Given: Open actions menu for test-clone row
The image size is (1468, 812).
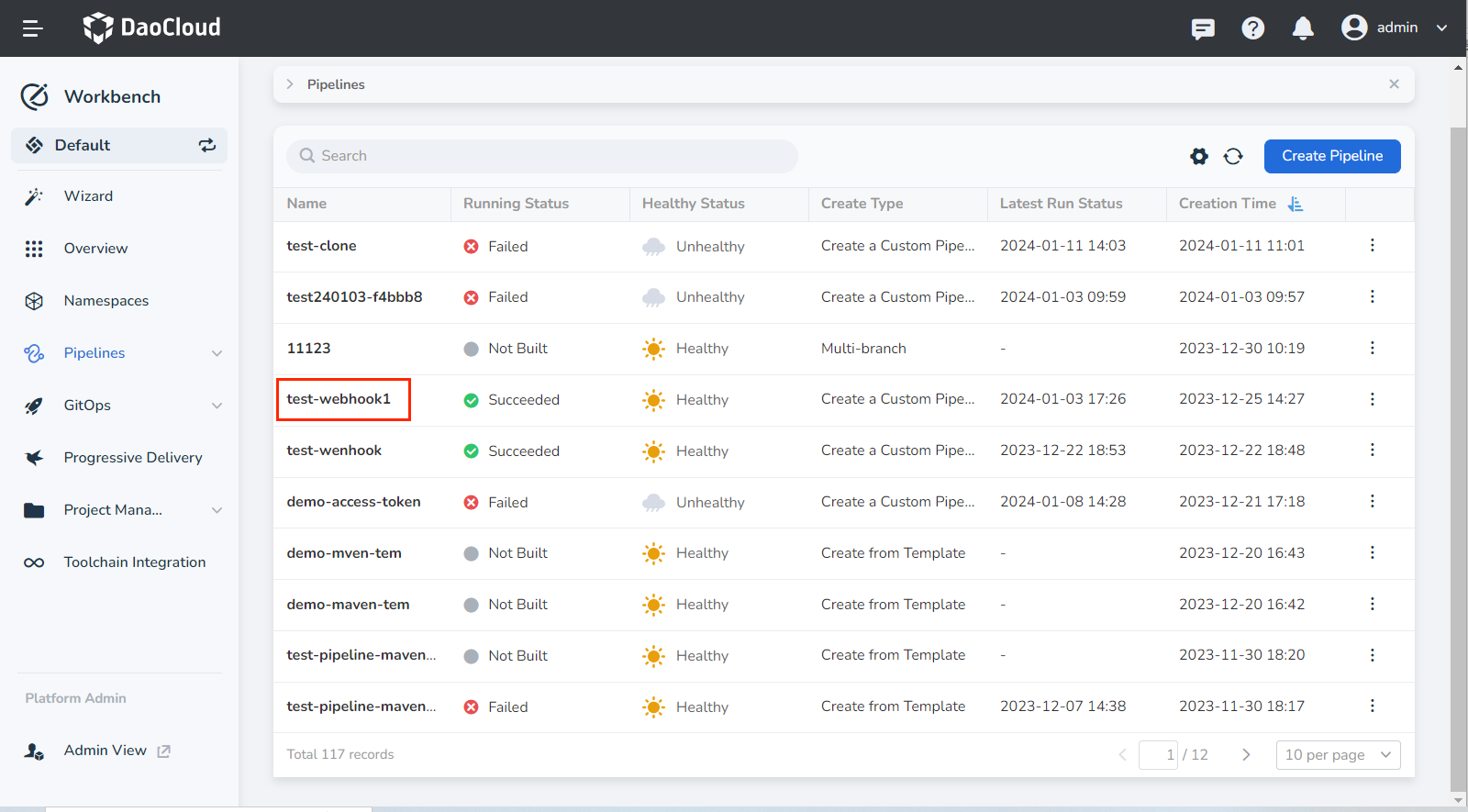Looking at the screenshot, I should pyautogui.click(x=1372, y=246).
